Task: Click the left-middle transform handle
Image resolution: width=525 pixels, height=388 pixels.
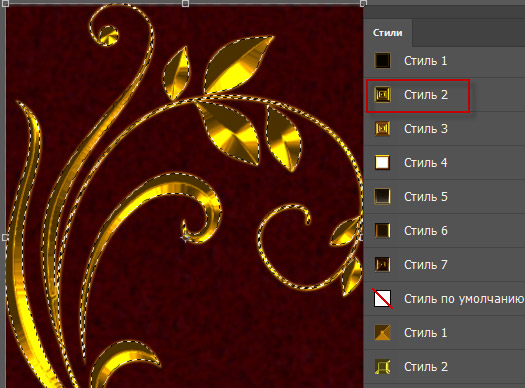Action: tap(5, 237)
